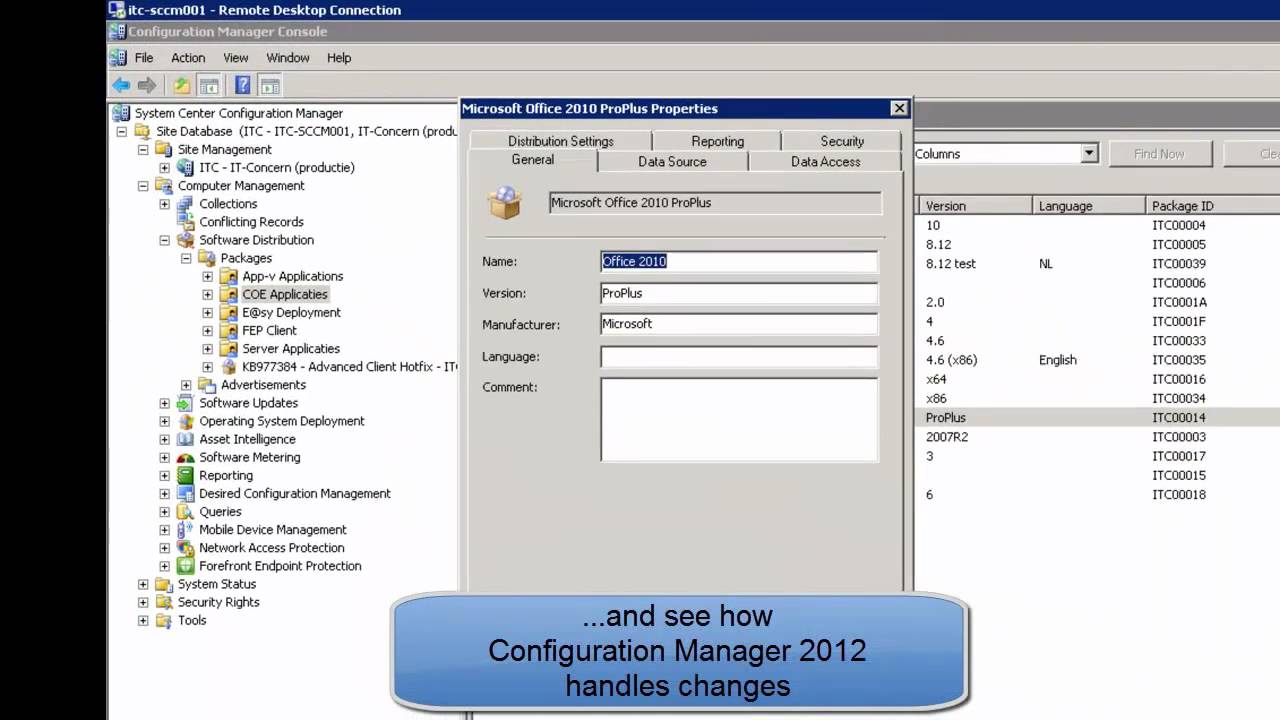Click the Packages folder icon
The image size is (1280, 720).
click(207, 258)
